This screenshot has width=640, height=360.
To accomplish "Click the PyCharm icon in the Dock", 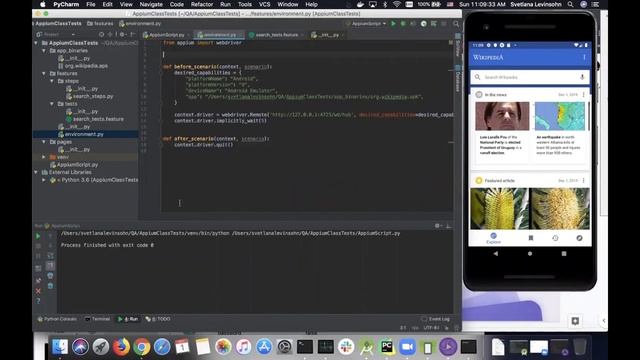I will point(387,347).
